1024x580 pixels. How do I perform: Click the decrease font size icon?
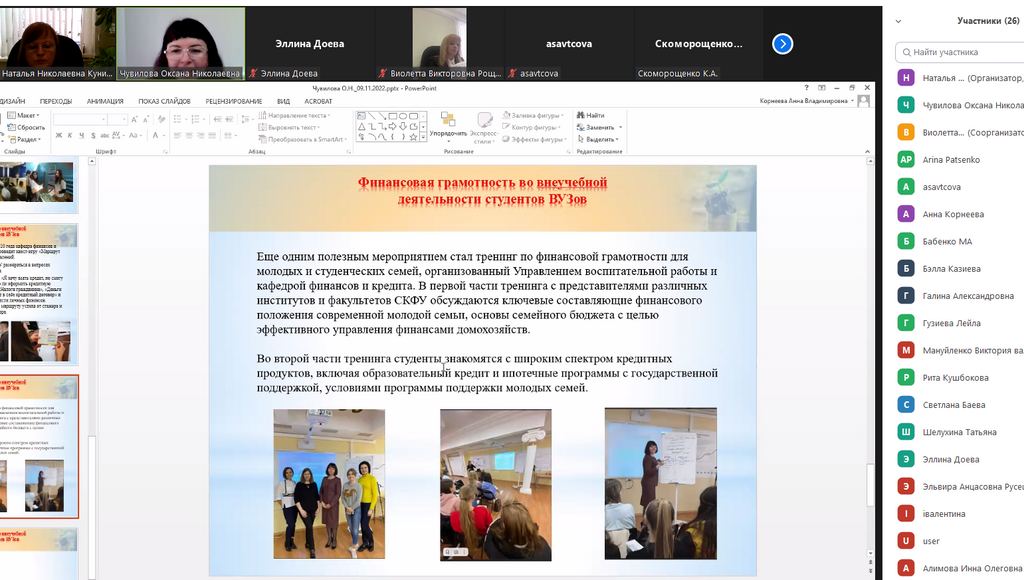click(x=146, y=119)
